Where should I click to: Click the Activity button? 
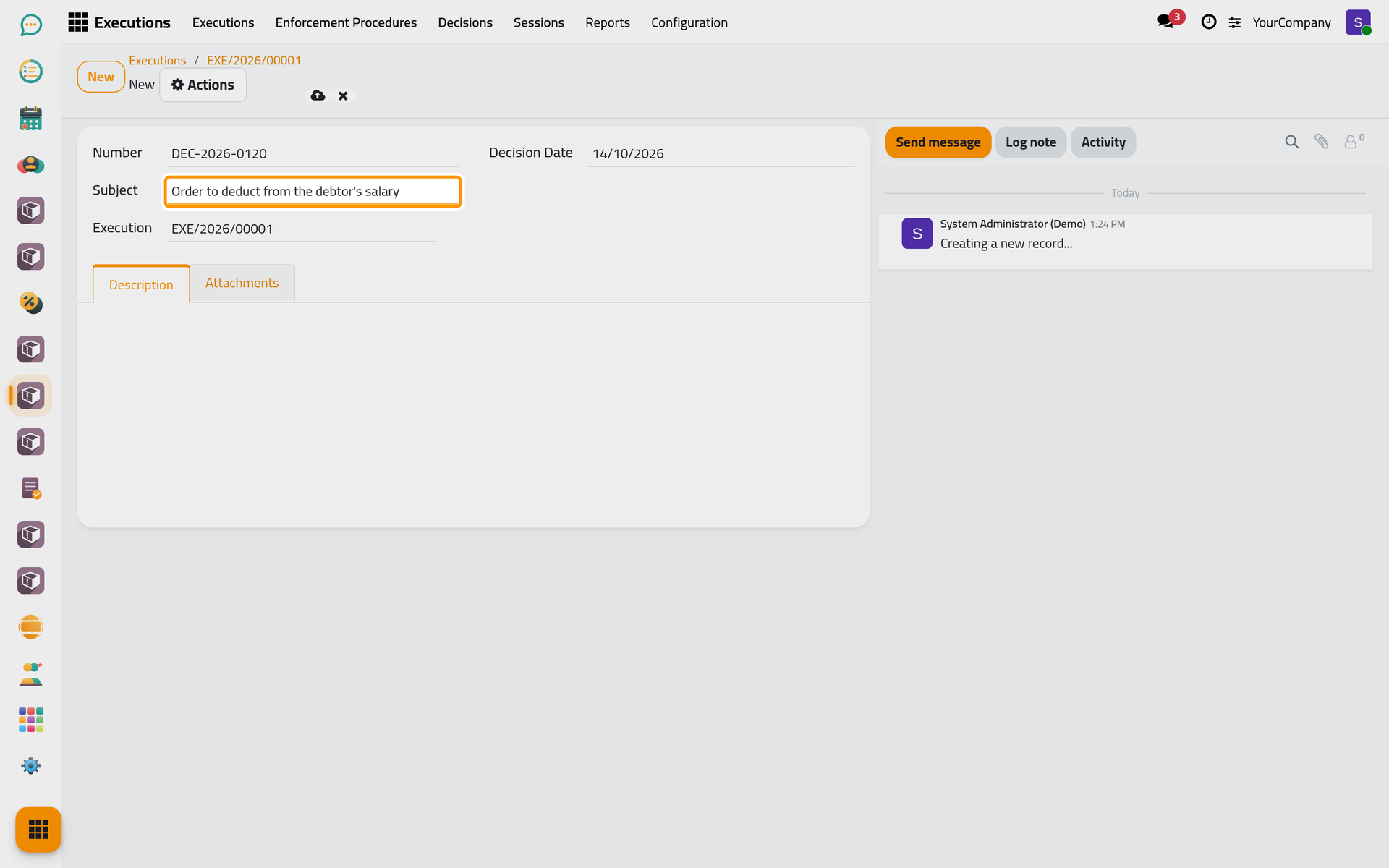[1103, 142]
